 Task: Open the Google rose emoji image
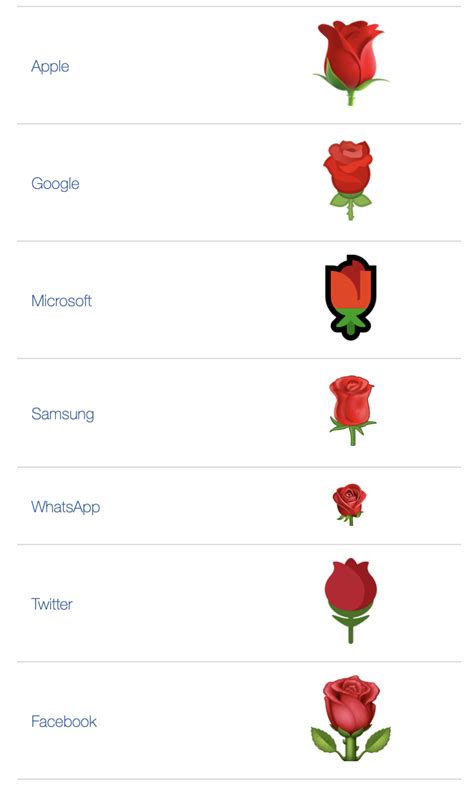350,180
